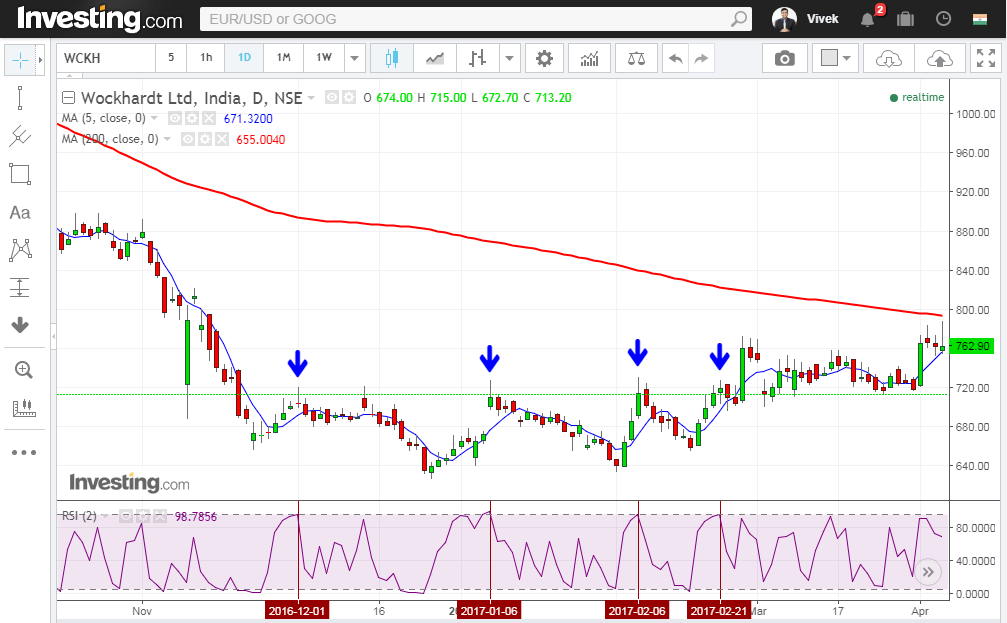Click the WCKH symbol input box

pos(106,58)
